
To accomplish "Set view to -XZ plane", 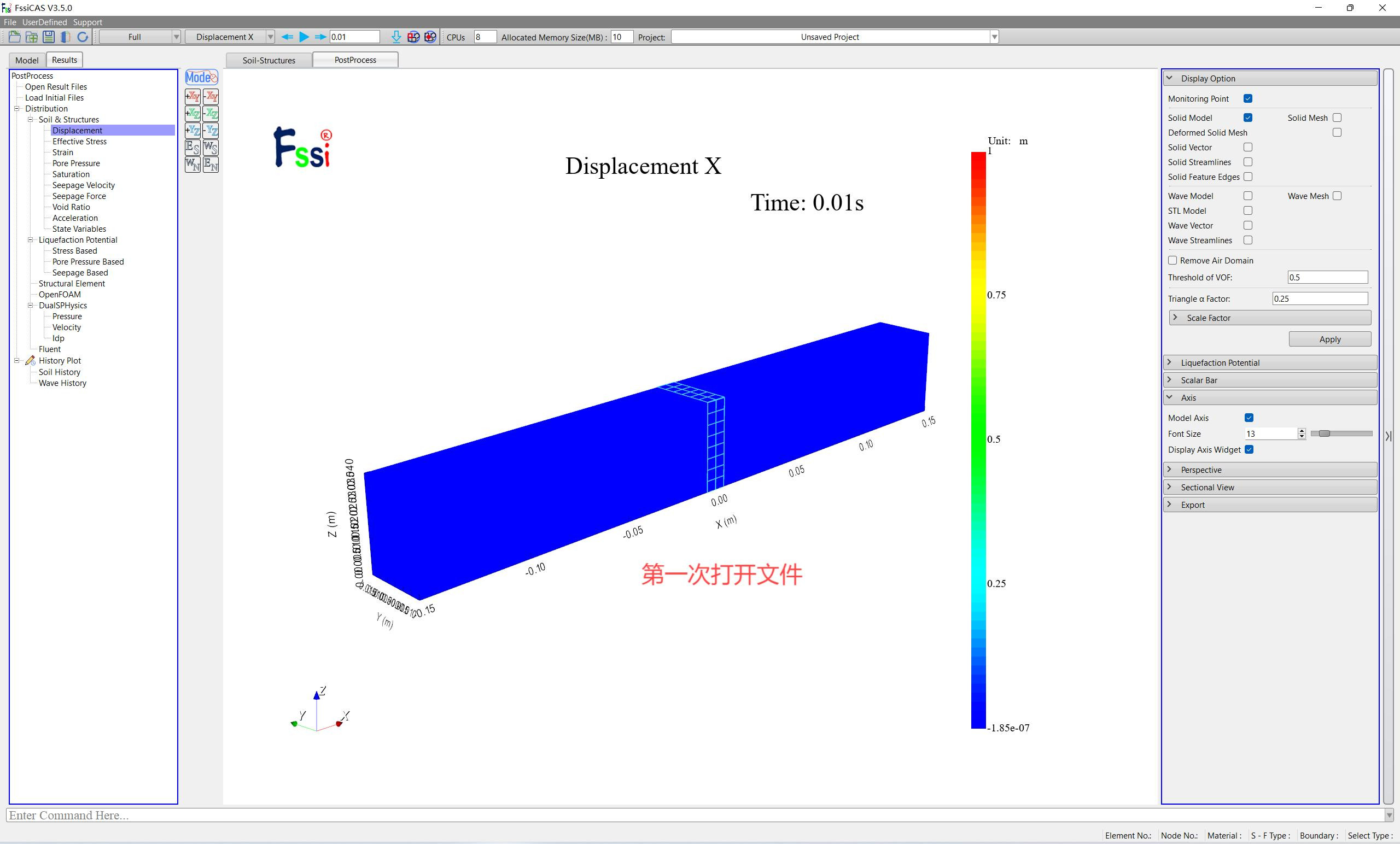I will (211, 114).
